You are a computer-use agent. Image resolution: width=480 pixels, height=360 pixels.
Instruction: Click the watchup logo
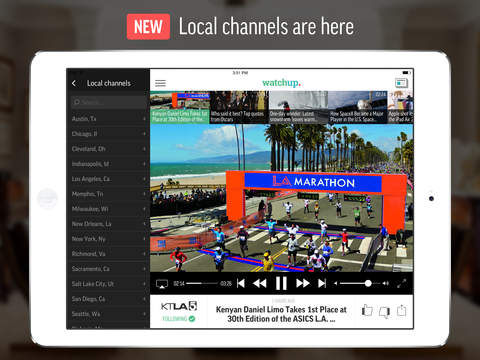click(x=281, y=83)
